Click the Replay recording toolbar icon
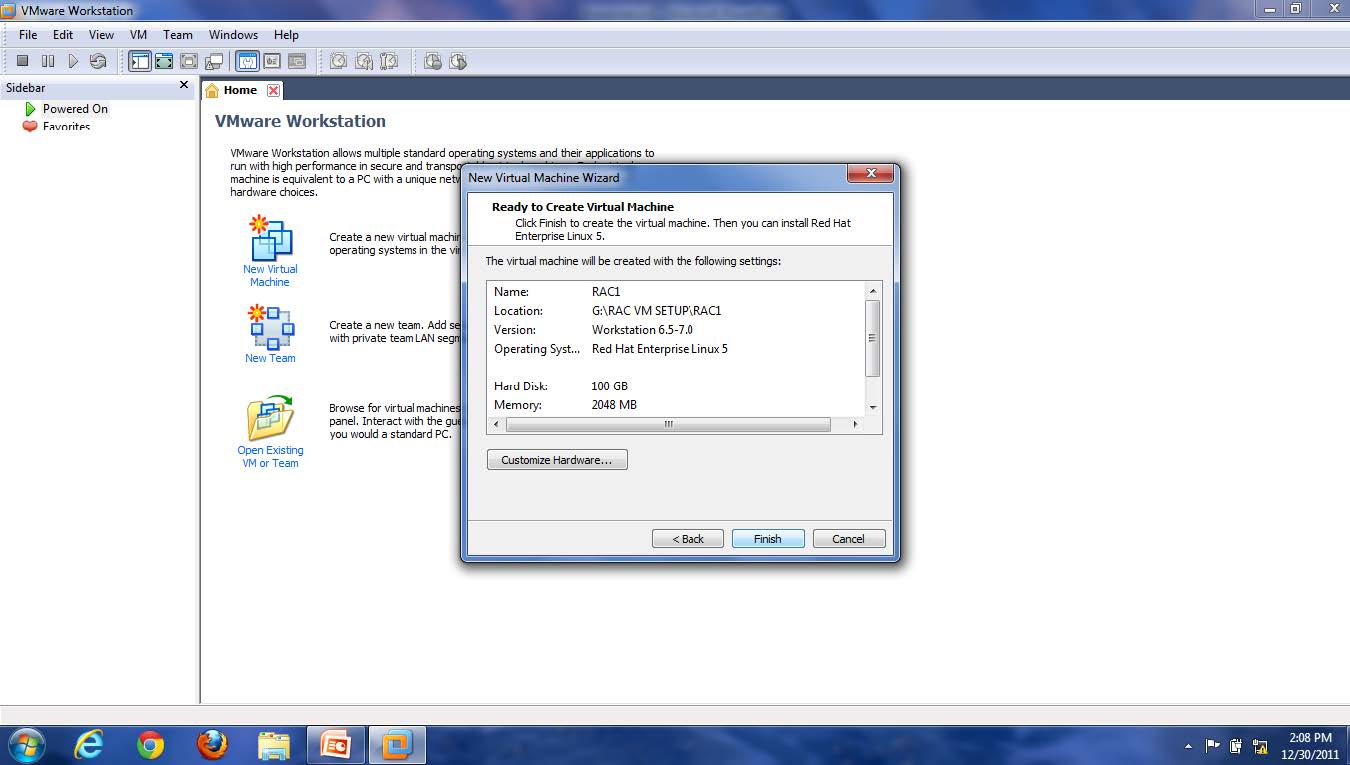 [x=458, y=61]
